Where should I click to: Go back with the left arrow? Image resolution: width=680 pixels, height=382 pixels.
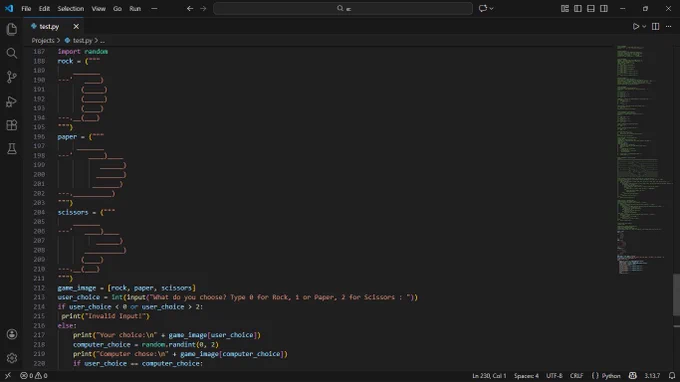point(190,8)
